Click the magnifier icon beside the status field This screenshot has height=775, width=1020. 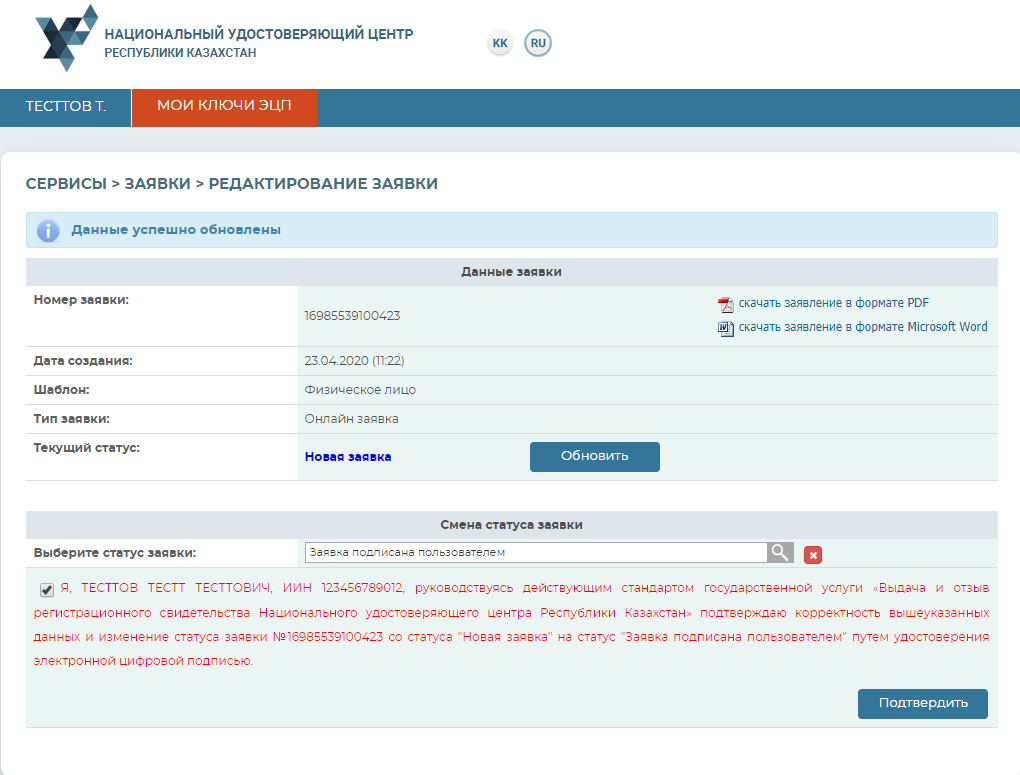click(780, 553)
